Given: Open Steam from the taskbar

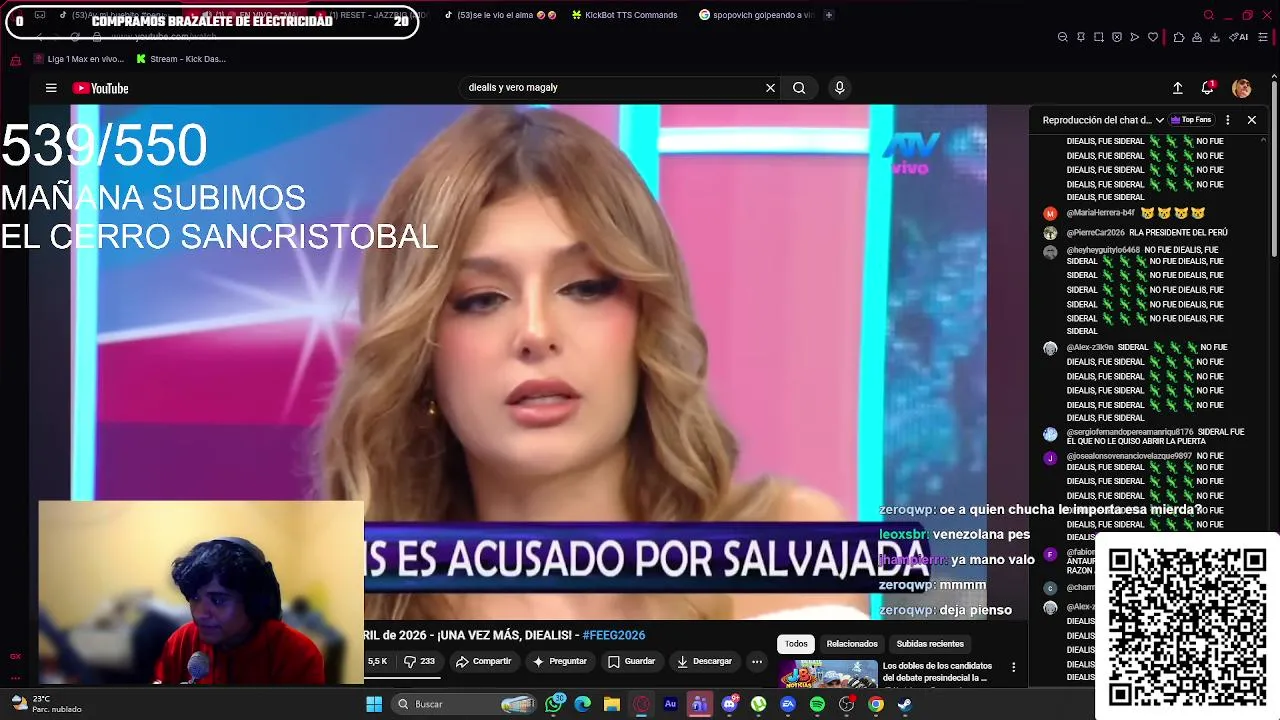Looking at the screenshot, I should click(x=905, y=704).
